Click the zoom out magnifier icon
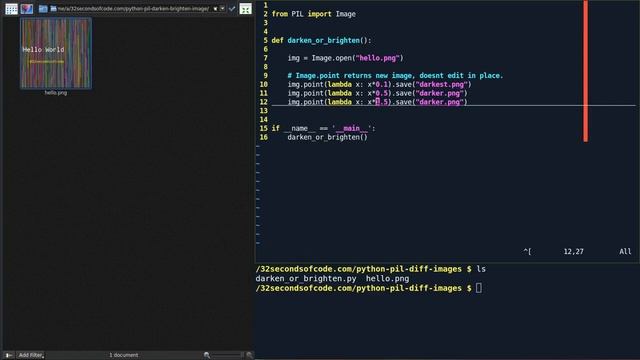640x360 pixels. point(207,355)
